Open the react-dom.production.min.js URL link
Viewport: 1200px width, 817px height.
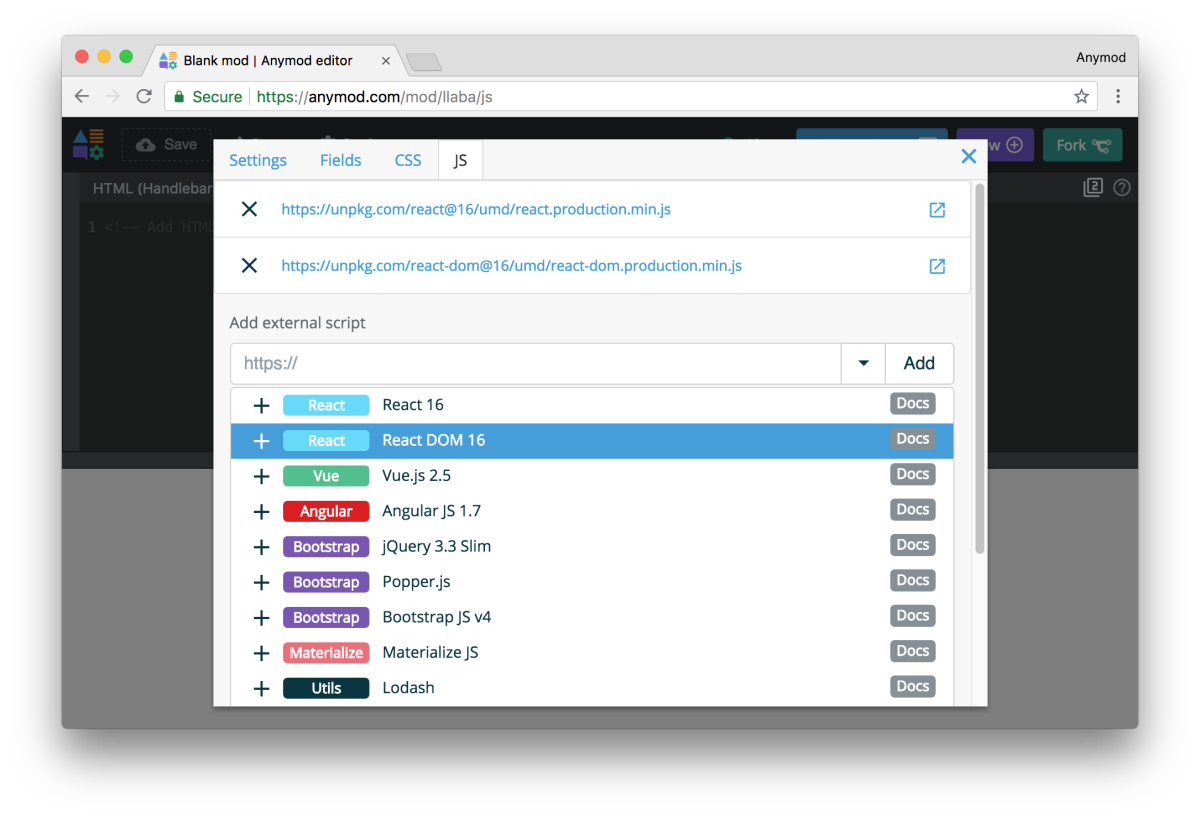pyautogui.click(x=512, y=266)
